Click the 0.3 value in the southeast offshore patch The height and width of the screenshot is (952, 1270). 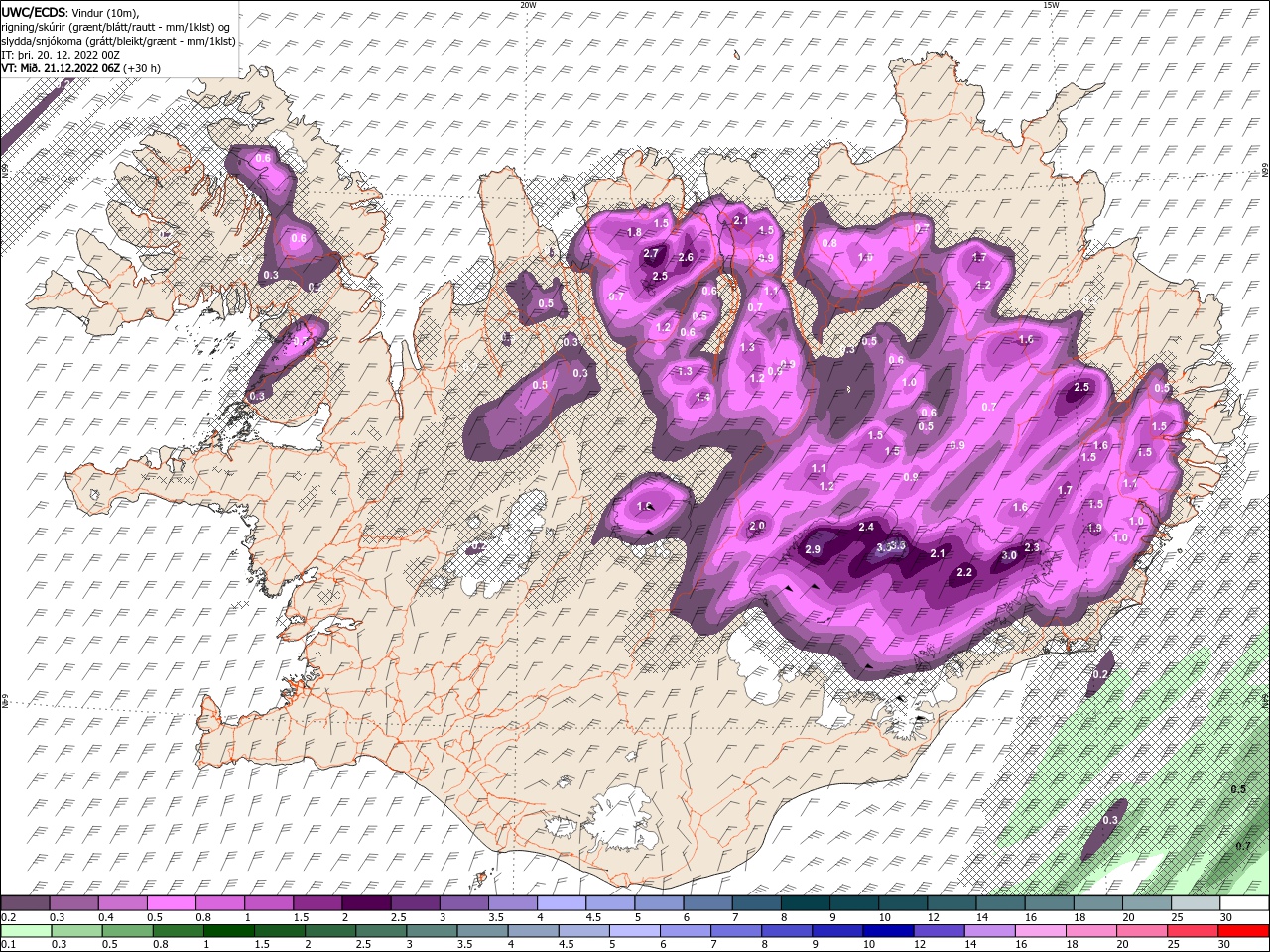tap(1110, 820)
